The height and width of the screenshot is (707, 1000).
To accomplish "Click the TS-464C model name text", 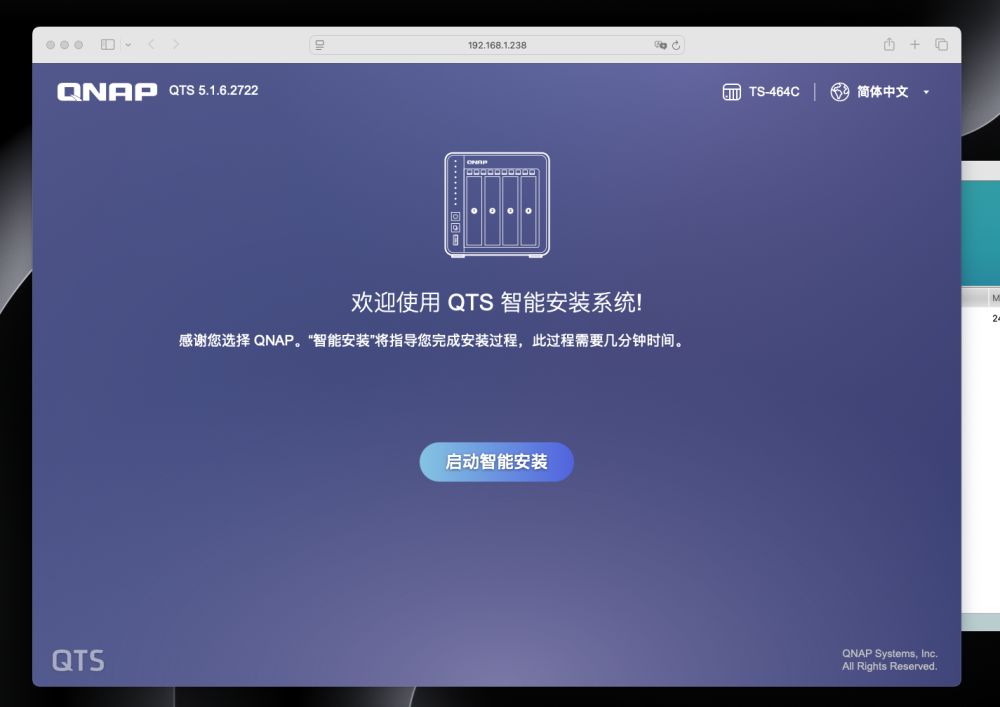I will 774,92.
